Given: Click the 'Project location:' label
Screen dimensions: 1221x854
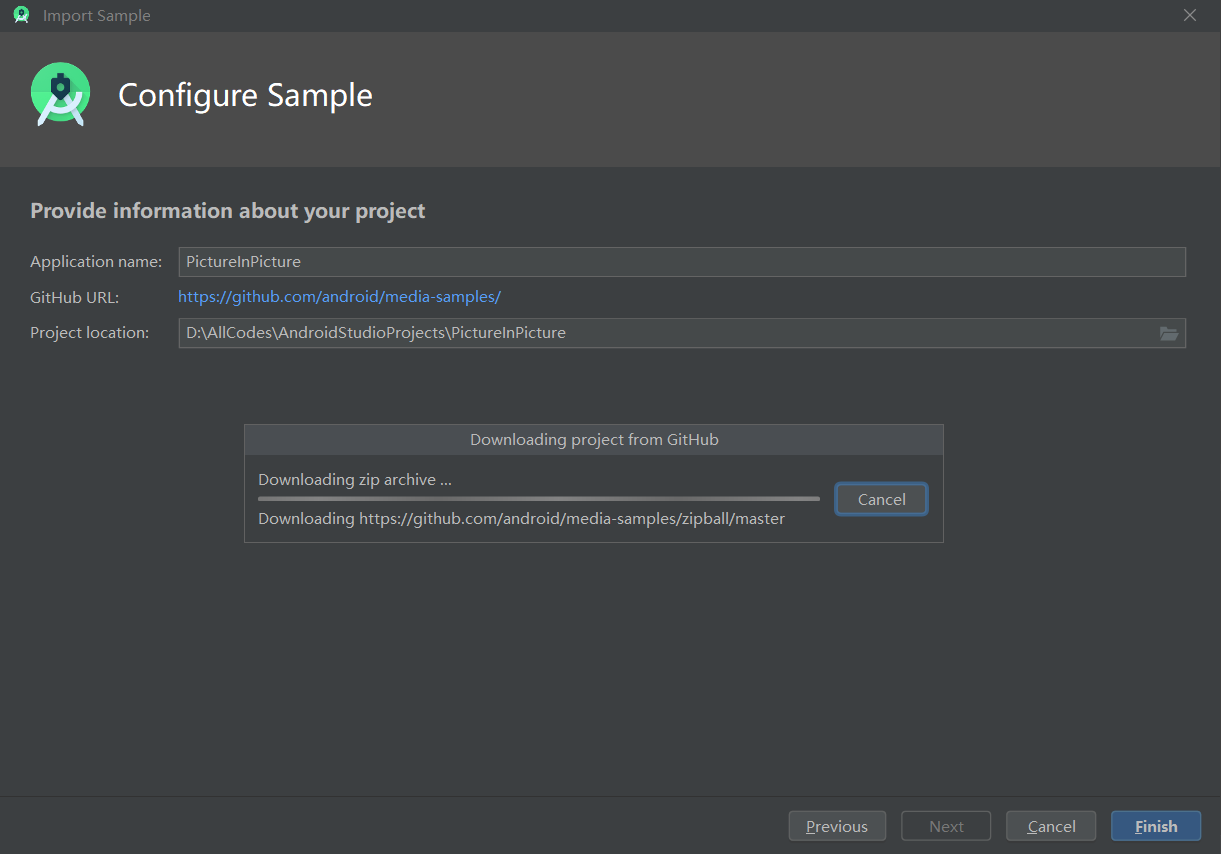Looking at the screenshot, I should (x=90, y=333).
